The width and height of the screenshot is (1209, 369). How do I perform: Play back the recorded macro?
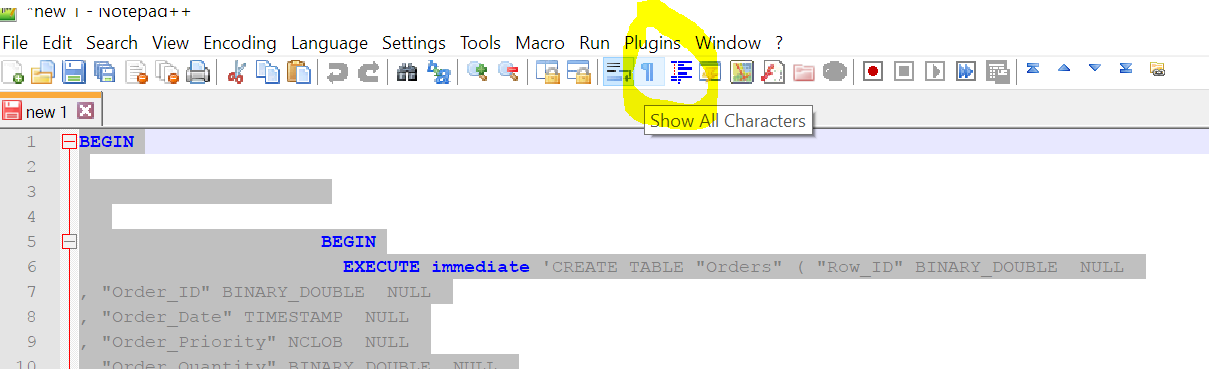point(935,72)
